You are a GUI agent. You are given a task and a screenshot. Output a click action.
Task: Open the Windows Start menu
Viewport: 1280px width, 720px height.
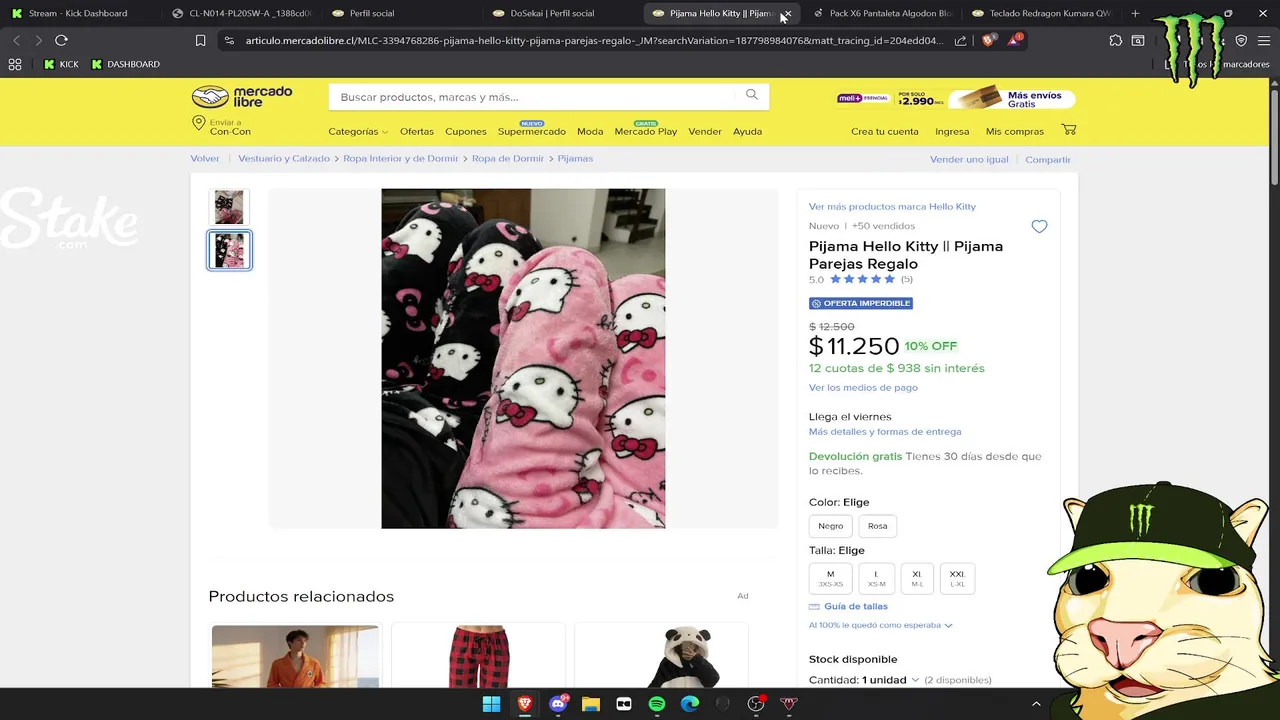point(491,704)
